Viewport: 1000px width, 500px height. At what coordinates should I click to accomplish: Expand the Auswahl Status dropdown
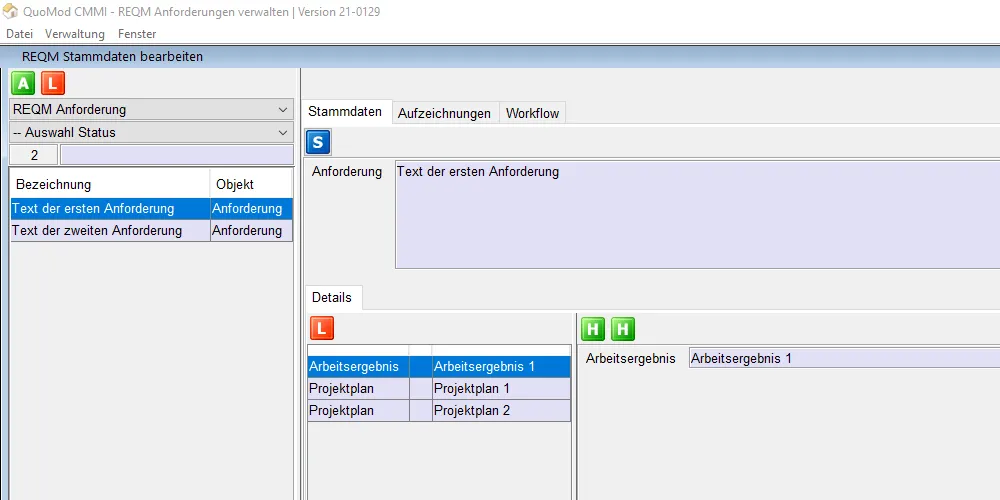(151, 132)
